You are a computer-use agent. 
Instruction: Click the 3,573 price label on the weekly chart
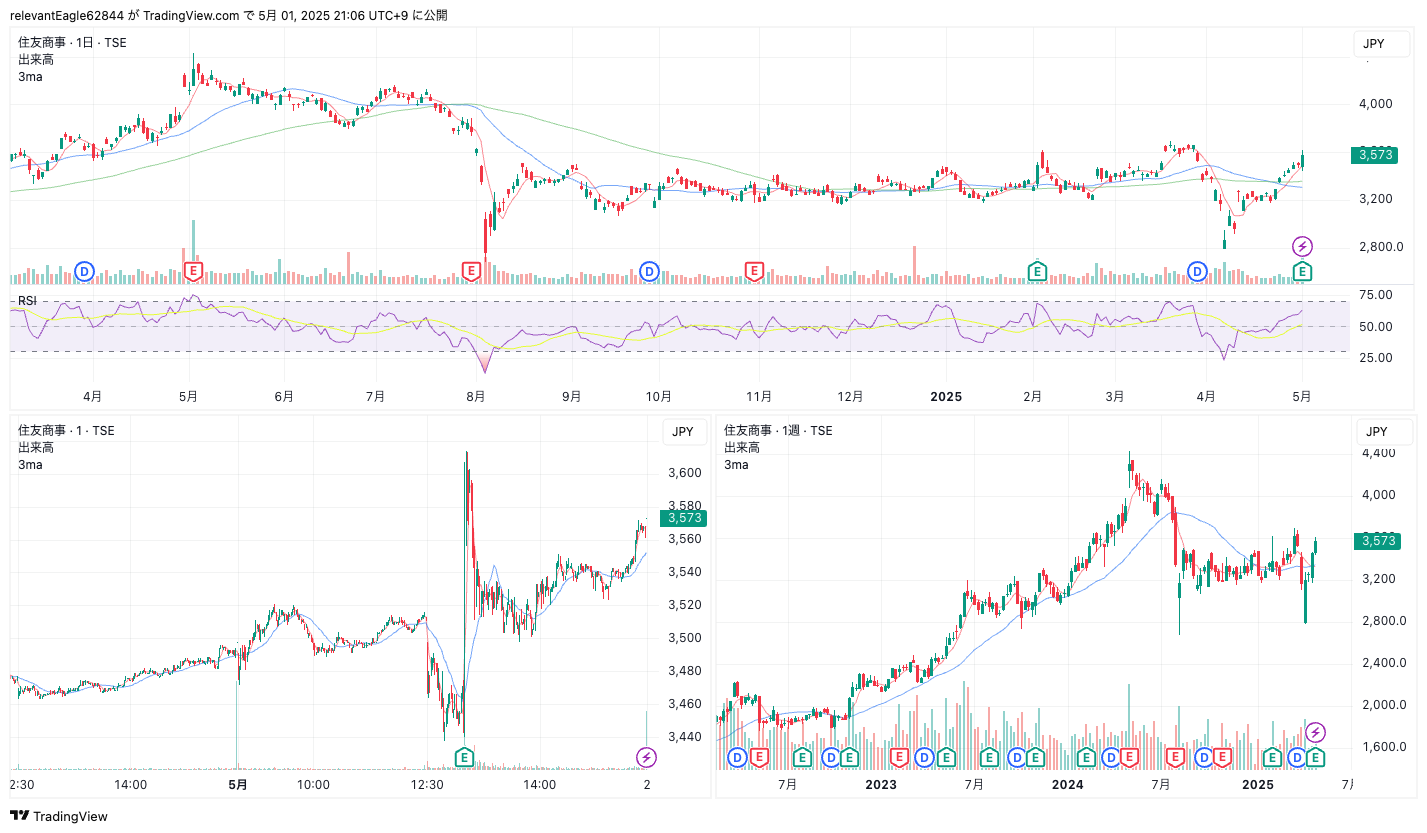coord(1377,541)
